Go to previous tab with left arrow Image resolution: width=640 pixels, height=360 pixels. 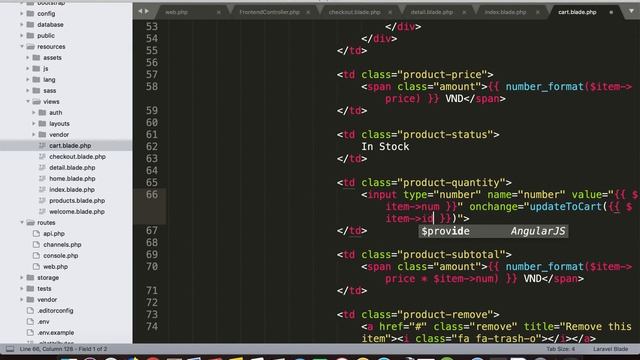point(140,11)
